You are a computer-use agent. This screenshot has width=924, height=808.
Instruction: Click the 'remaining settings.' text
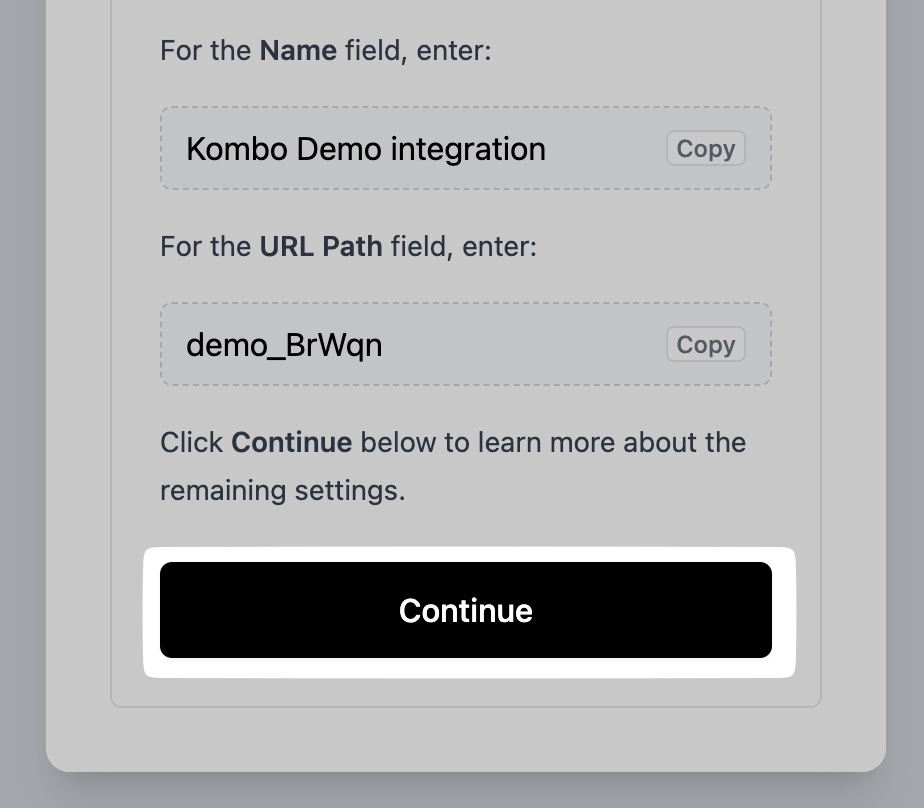coord(282,490)
